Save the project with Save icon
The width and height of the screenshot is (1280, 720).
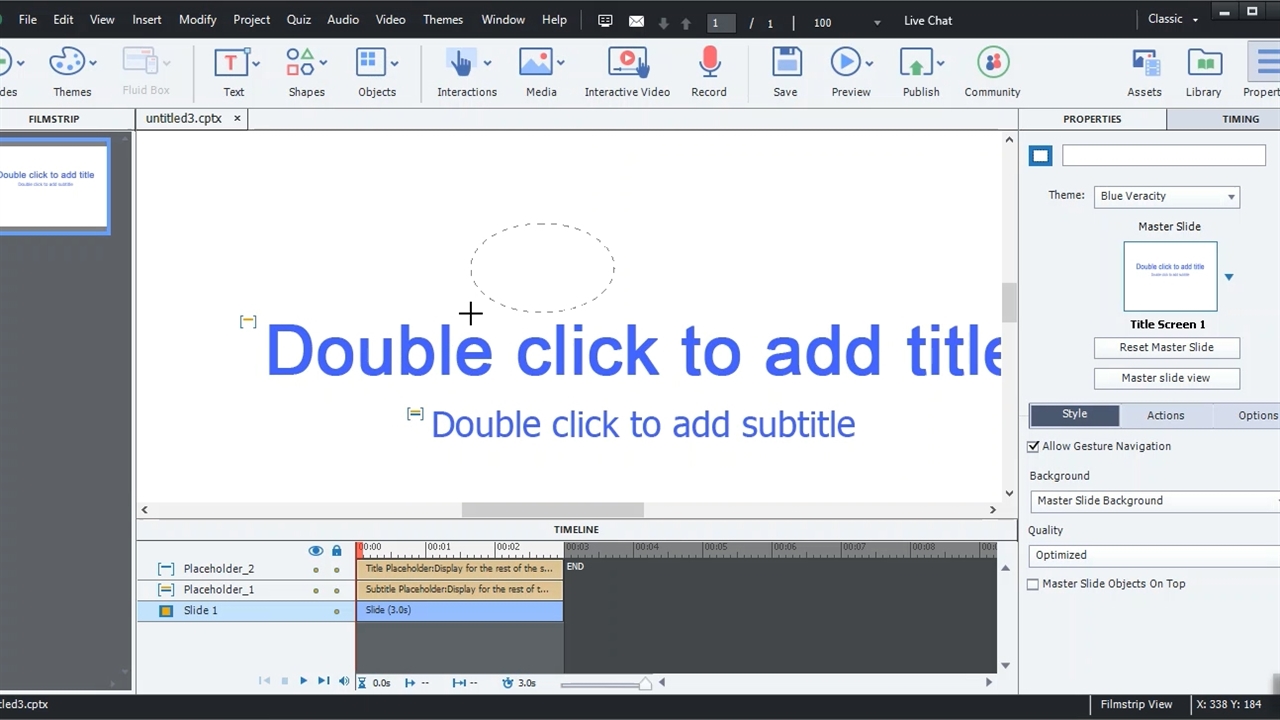[x=785, y=64]
